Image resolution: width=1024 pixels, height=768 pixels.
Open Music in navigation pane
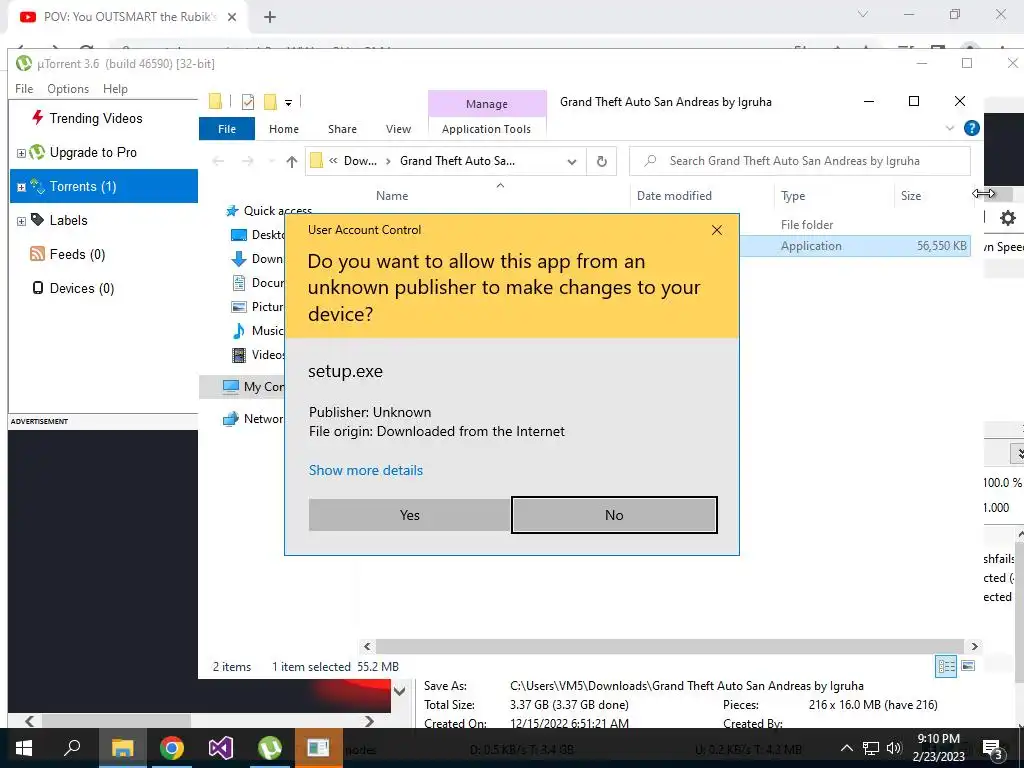[258, 330]
